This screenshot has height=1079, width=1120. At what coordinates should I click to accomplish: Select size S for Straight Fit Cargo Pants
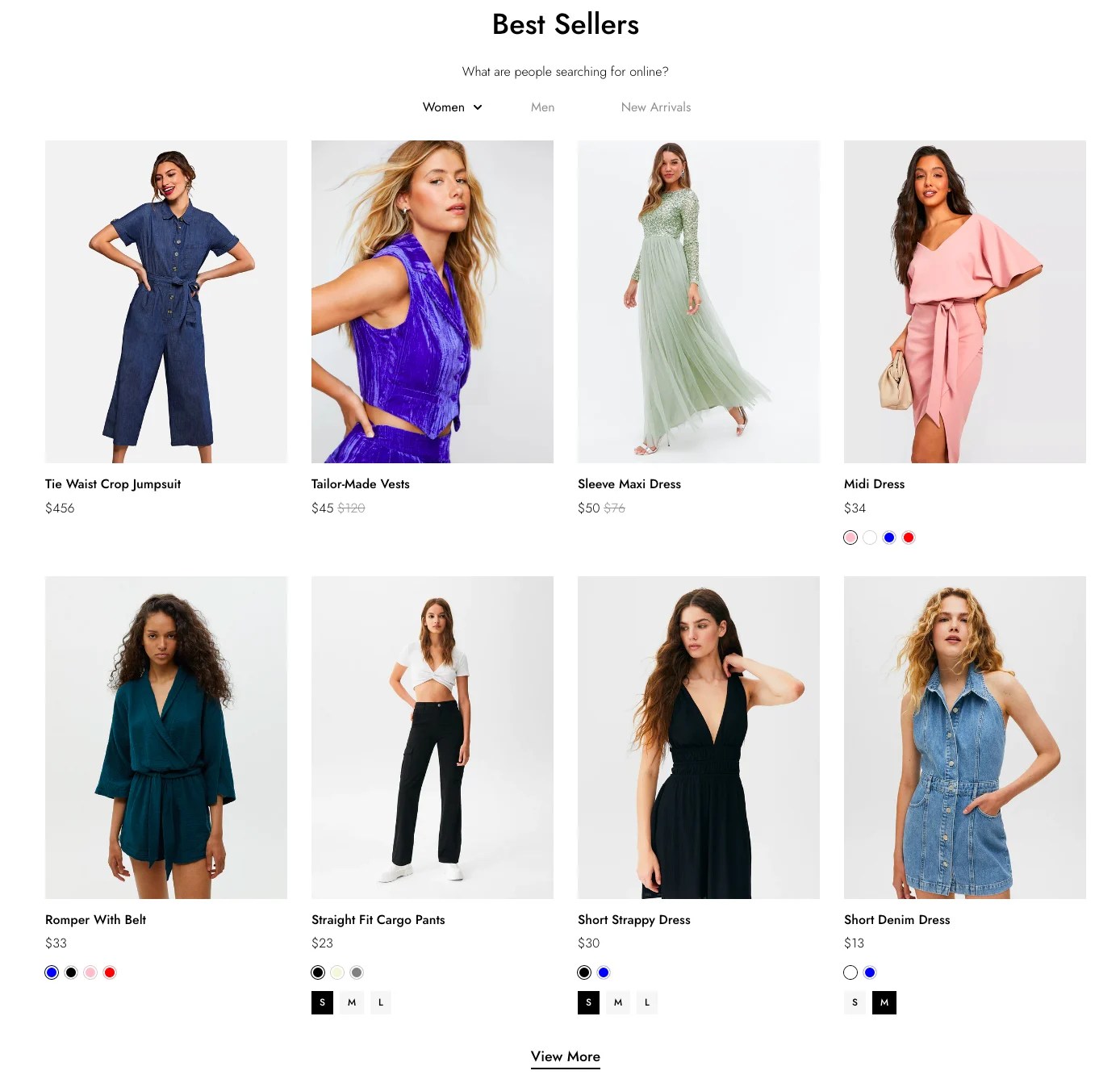point(323,1002)
